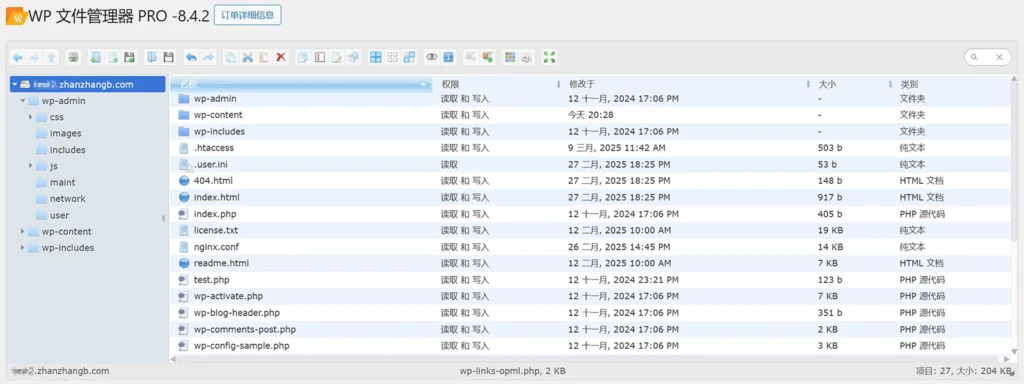The width and height of the screenshot is (1024, 384).
Task: Click the download floppy-disk toolbar icon
Action: (x=168, y=57)
